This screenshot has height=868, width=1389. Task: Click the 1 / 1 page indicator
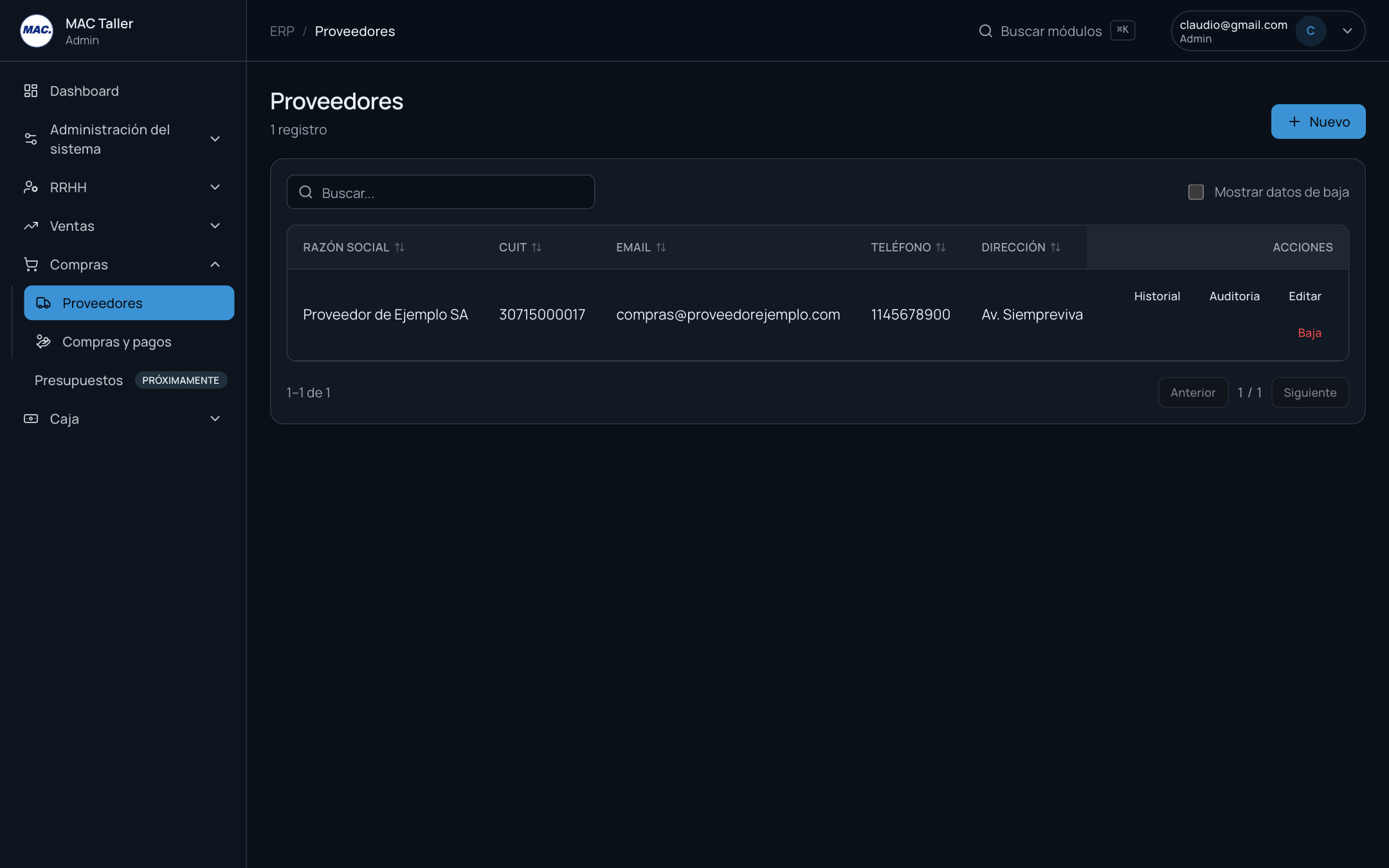[1249, 392]
